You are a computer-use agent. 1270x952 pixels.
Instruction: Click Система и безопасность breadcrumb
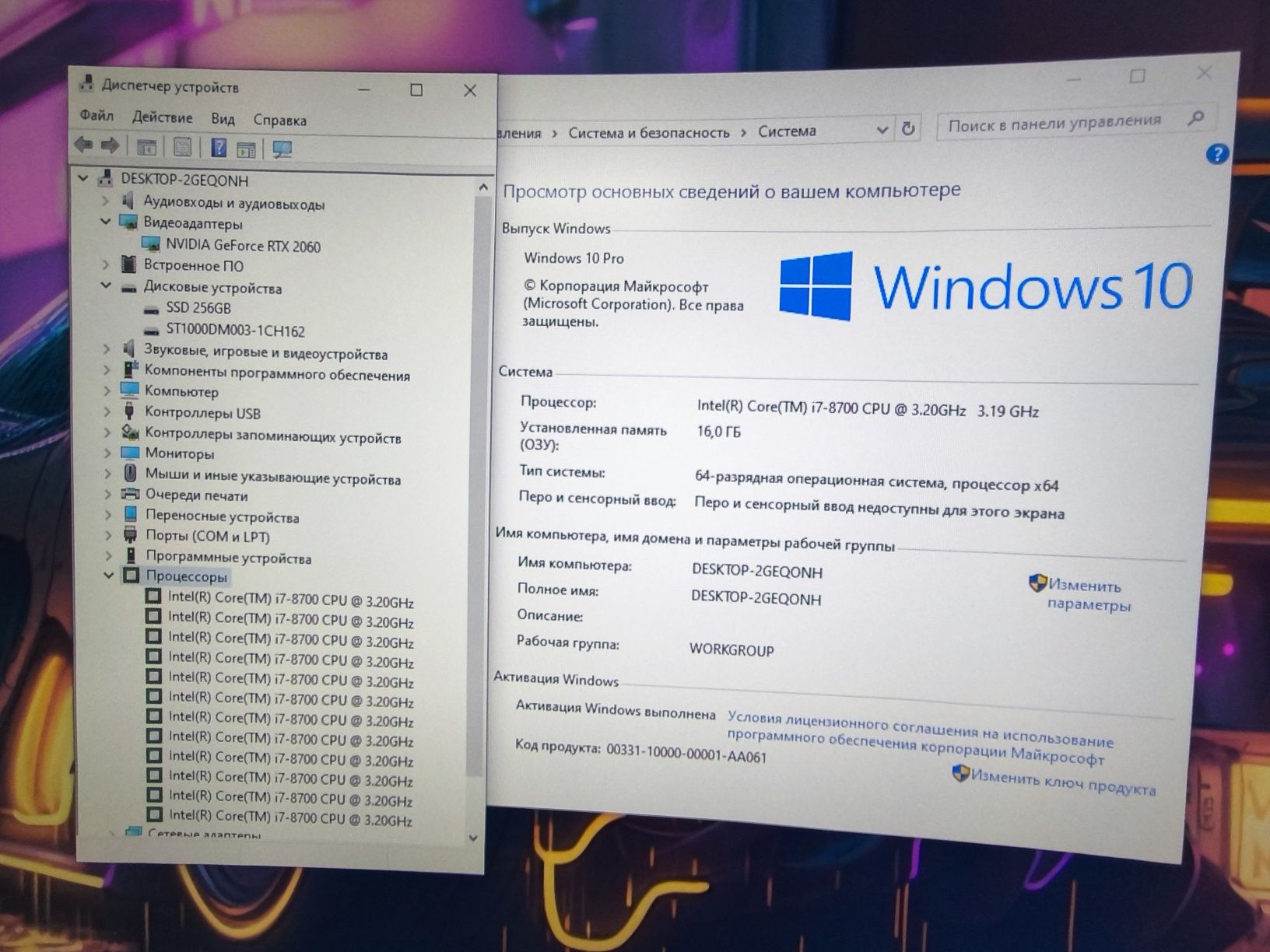pyautogui.click(x=649, y=133)
